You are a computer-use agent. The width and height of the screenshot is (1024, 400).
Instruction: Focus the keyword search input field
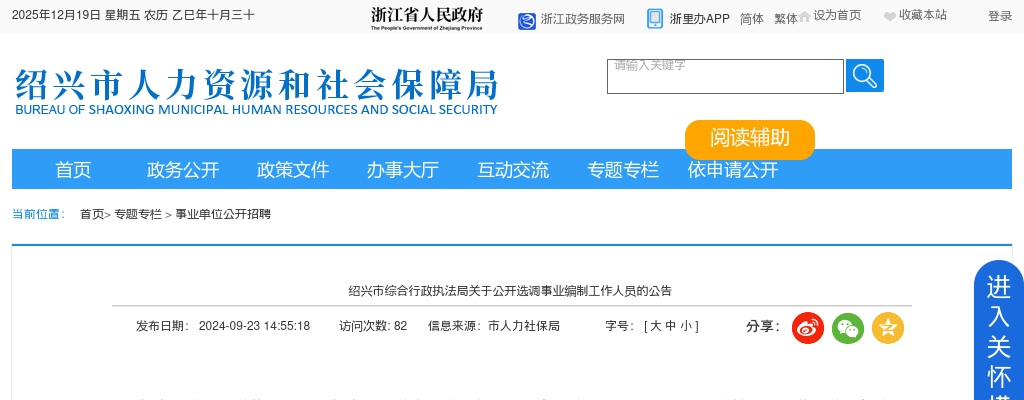click(725, 77)
